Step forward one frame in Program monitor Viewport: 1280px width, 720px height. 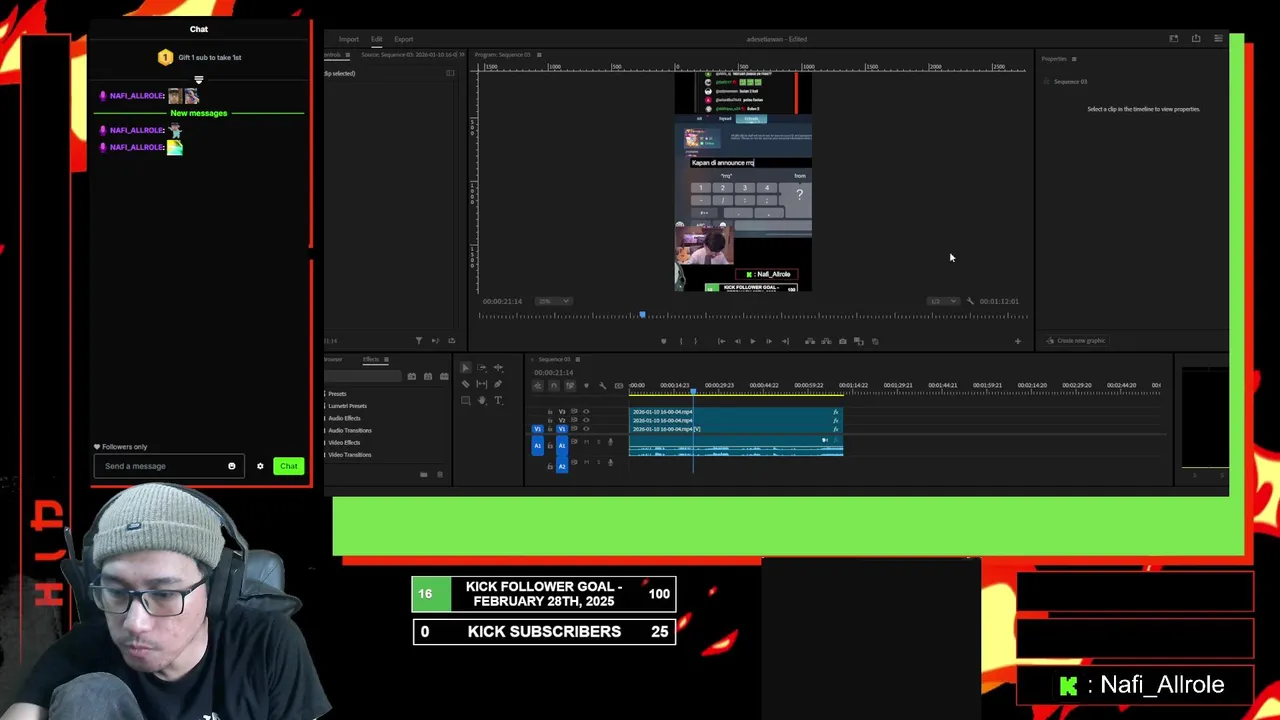click(x=769, y=341)
